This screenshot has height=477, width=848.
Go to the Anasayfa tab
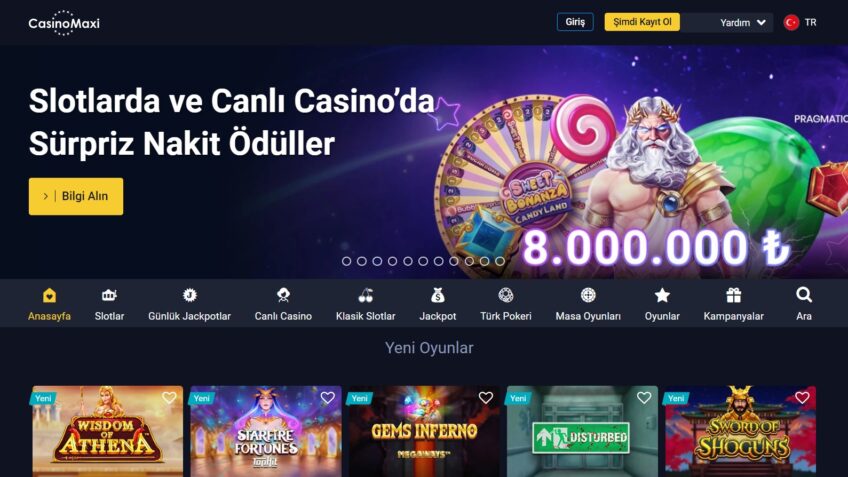[49, 305]
